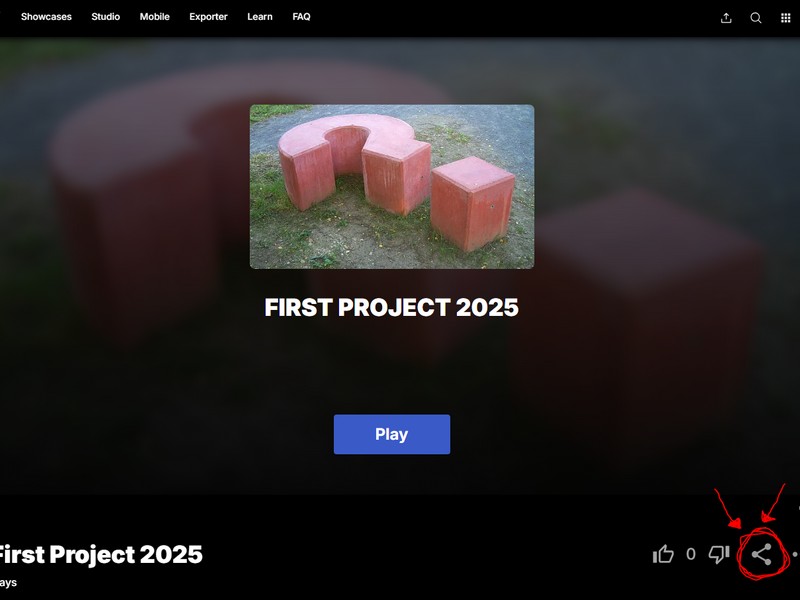Visit the FAQ link
The width and height of the screenshot is (800, 600).
pyautogui.click(x=302, y=17)
